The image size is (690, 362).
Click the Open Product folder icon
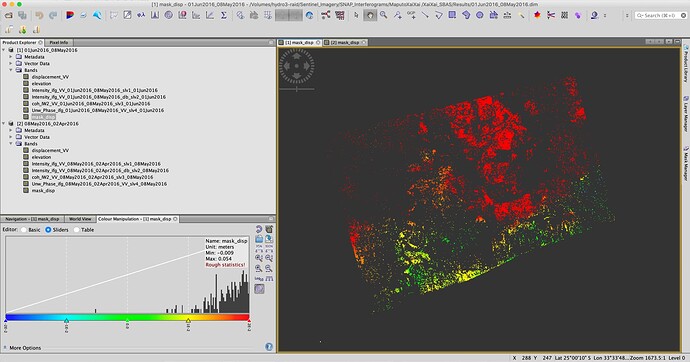8,15
